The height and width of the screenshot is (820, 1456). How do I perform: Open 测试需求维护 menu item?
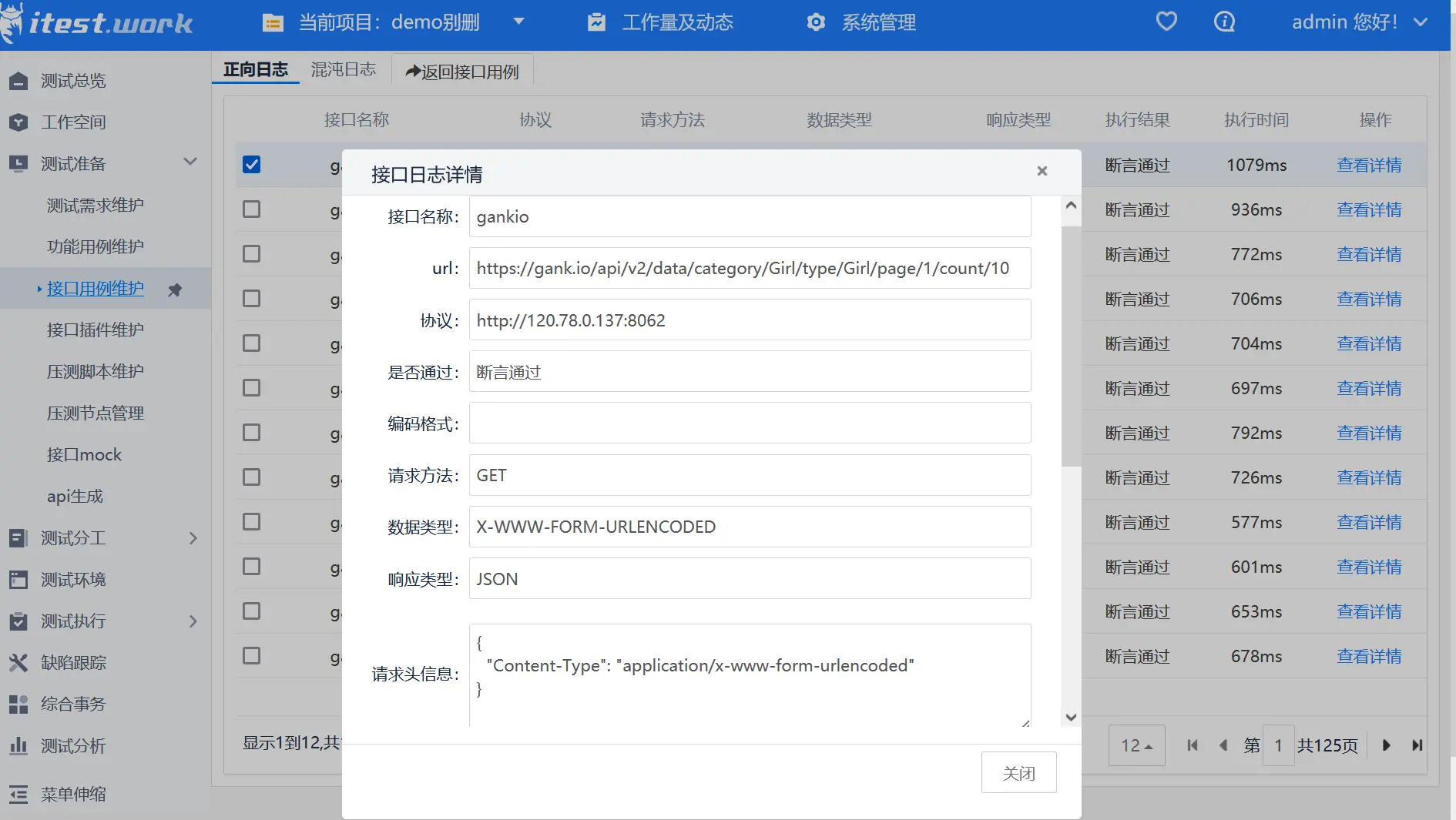[95, 206]
